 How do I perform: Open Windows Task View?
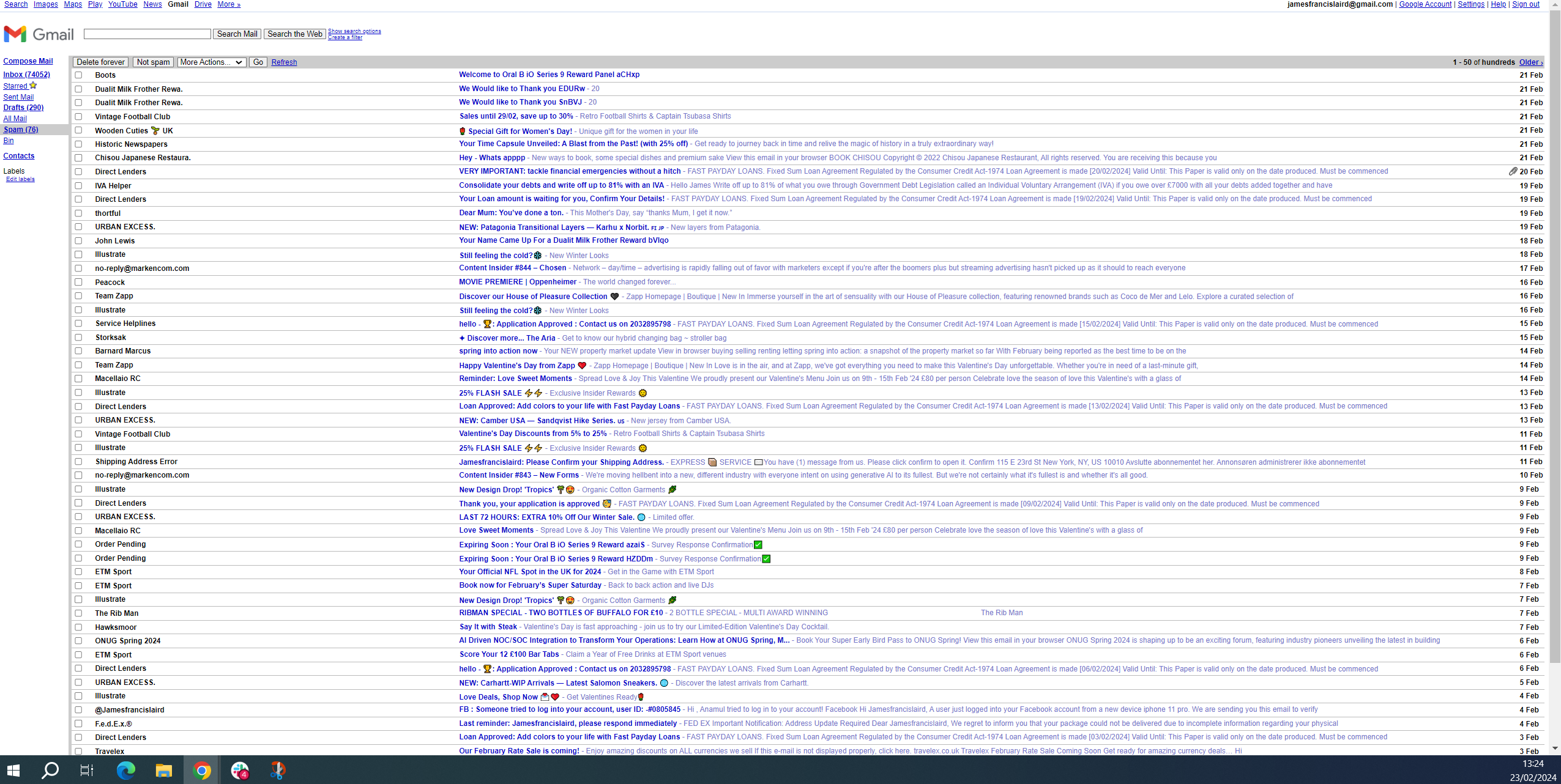[x=87, y=770]
